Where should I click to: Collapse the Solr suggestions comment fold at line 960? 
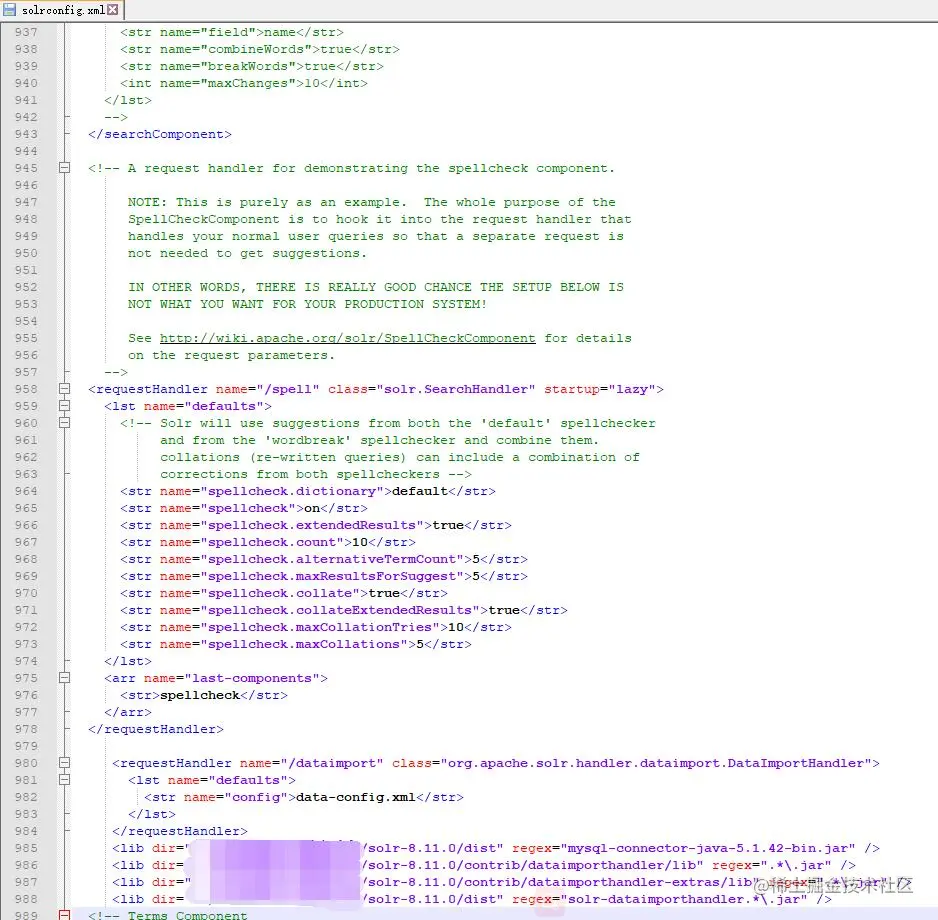(64, 423)
